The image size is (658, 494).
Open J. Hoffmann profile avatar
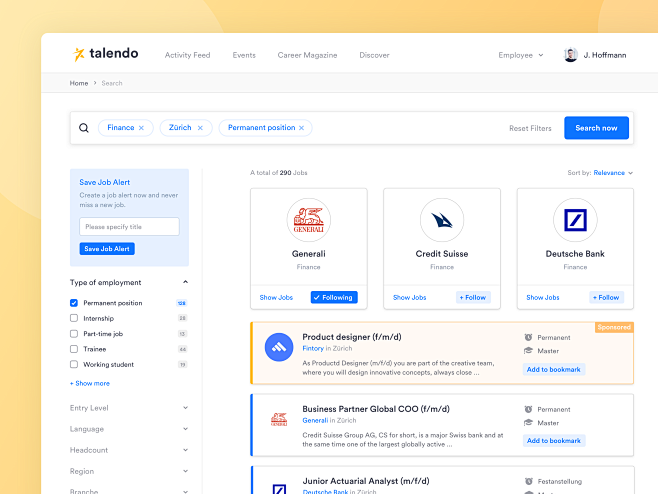pos(571,55)
